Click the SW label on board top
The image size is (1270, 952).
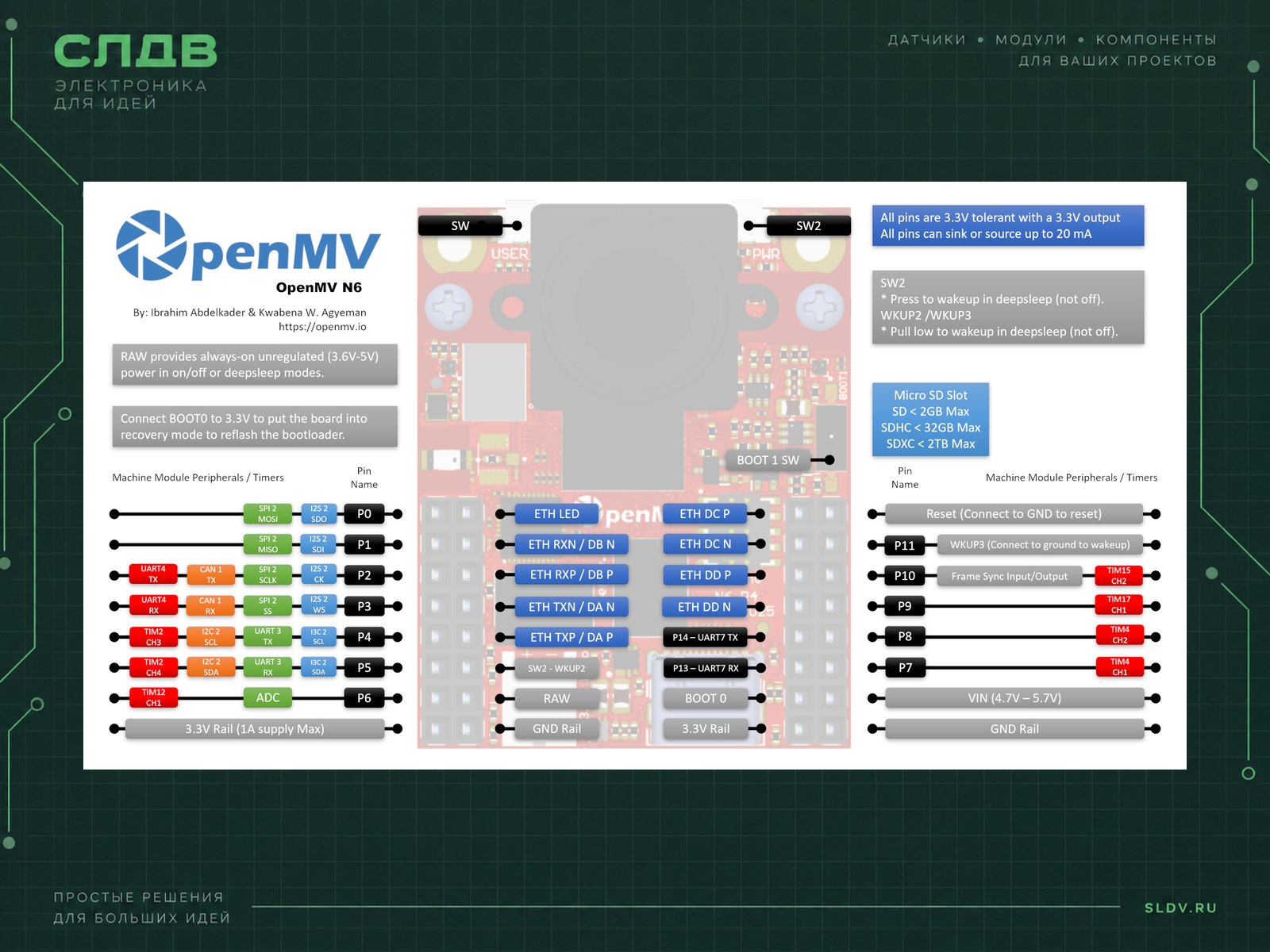pos(460,226)
